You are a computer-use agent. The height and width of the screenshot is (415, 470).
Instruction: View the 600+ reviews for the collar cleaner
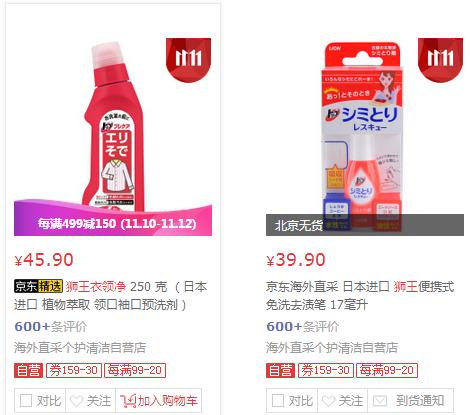pos(51,327)
